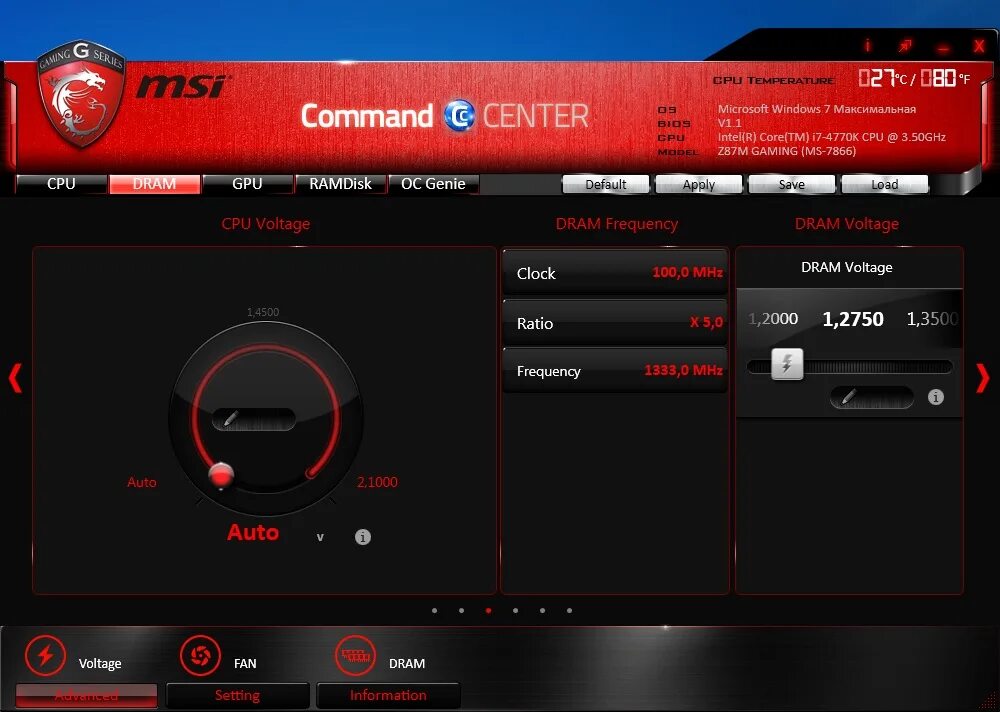
Task: Click the Z87M GAMING model text
Action: [x=786, y=151]
